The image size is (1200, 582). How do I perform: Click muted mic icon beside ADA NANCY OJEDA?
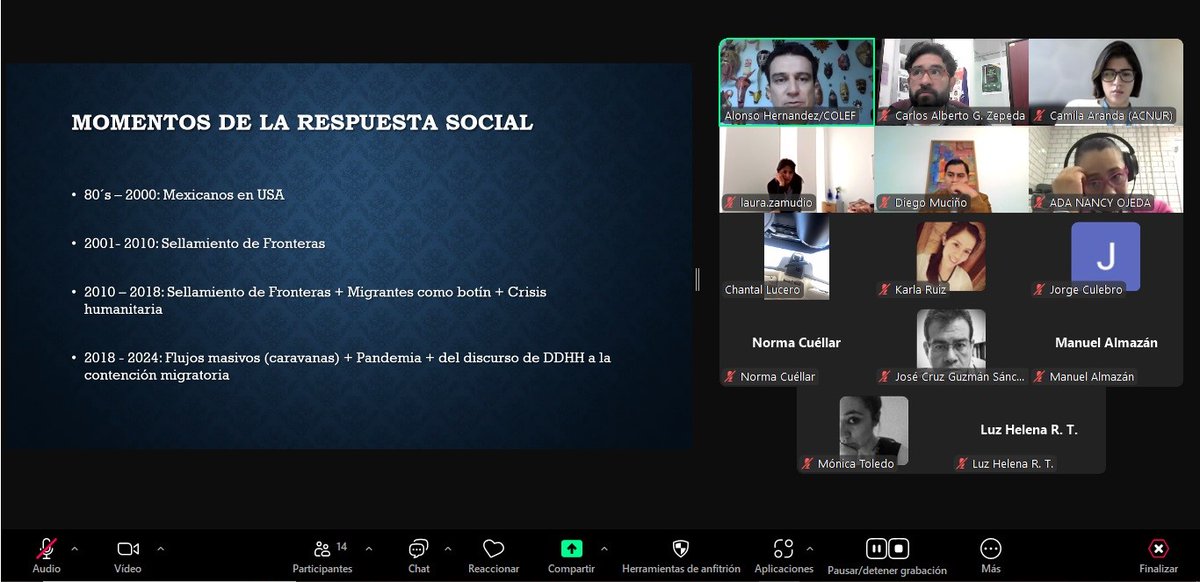point(1039,203)
